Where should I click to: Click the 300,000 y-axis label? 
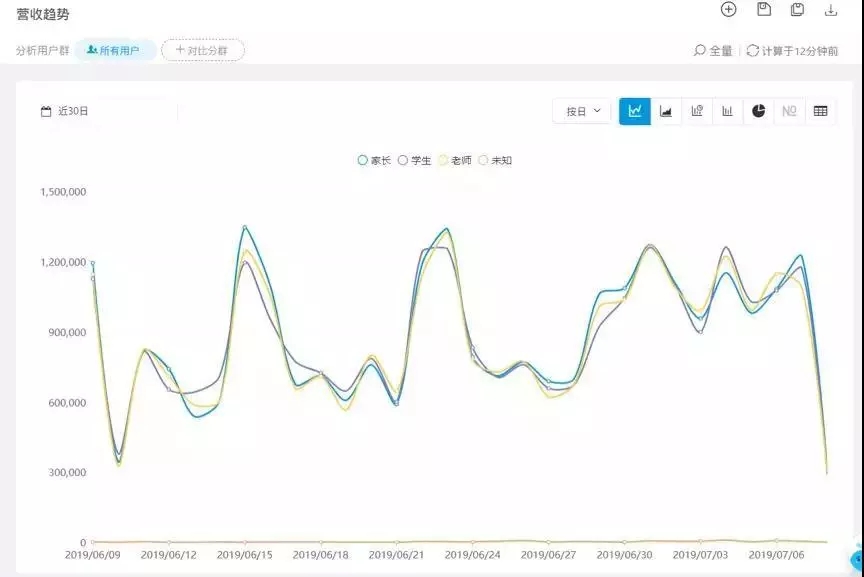point(67,472)
